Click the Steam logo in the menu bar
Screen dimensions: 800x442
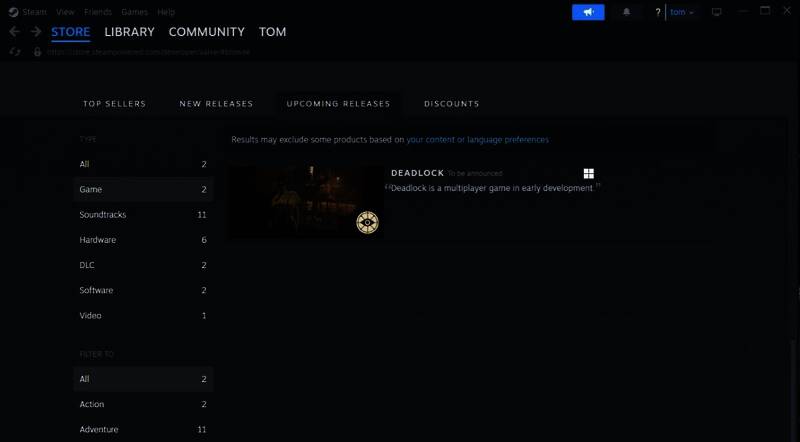point(13,12)
